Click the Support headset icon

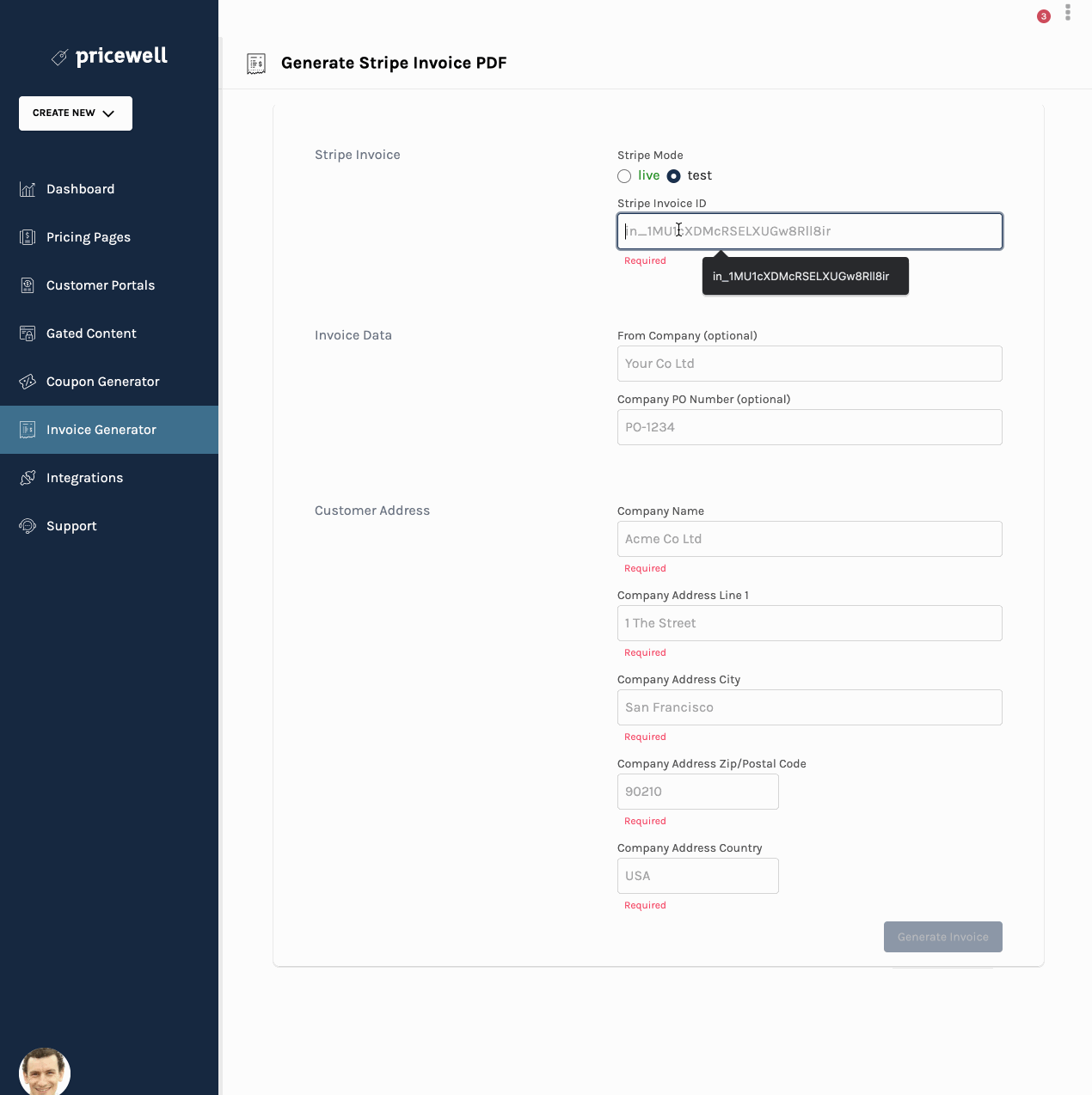28,526
